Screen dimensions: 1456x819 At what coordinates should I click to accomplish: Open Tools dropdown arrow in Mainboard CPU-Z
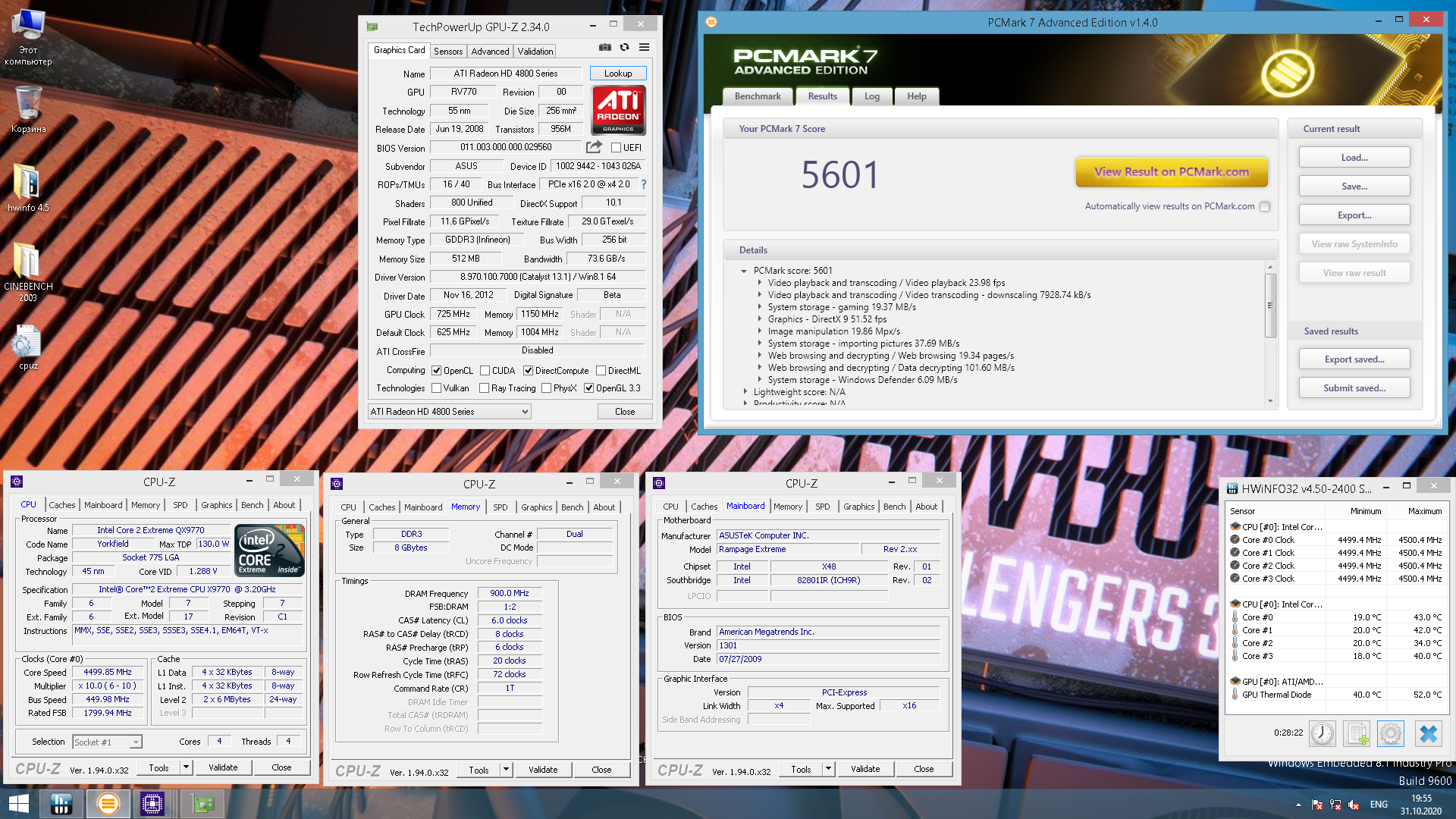pyautogui.click(x=828, y=769)
